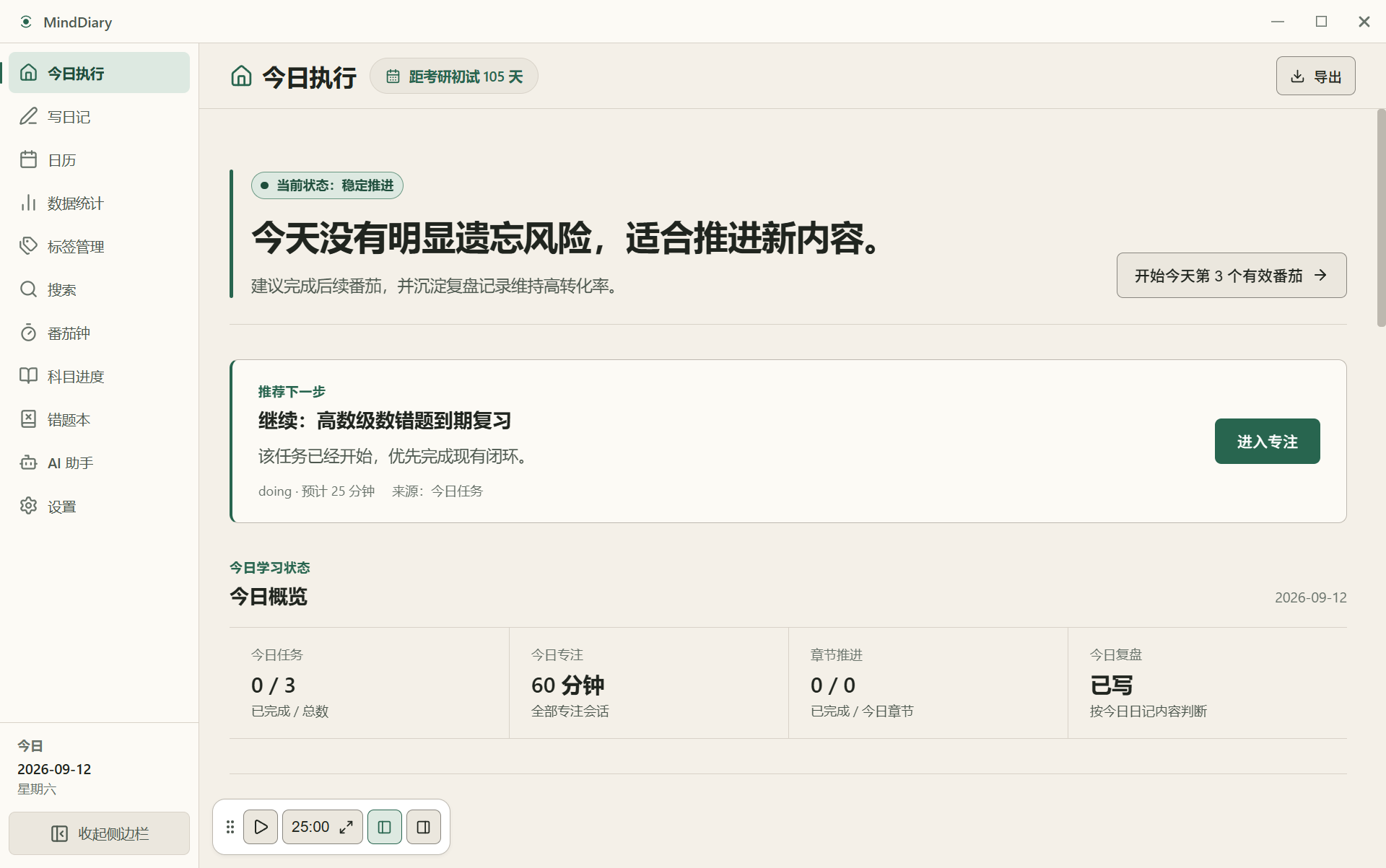
Task: Click 开始今天第 3 个有效番茄 button
Action: tap(1232, 275)
